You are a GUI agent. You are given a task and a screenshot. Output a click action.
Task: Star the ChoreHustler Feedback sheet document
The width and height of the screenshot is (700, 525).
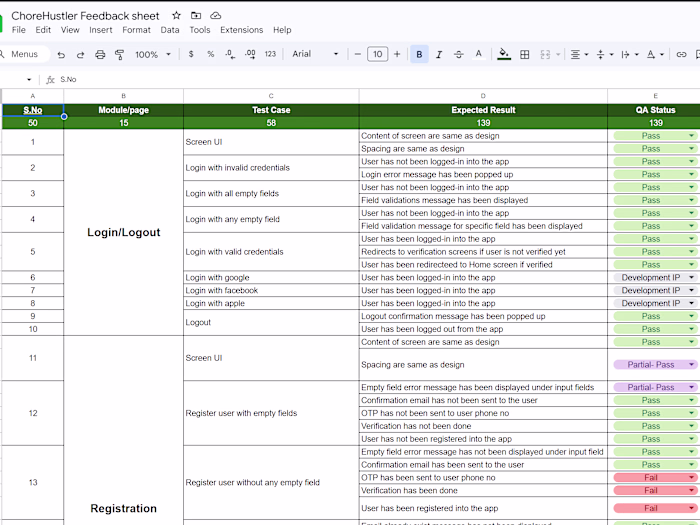coord(176,16)
